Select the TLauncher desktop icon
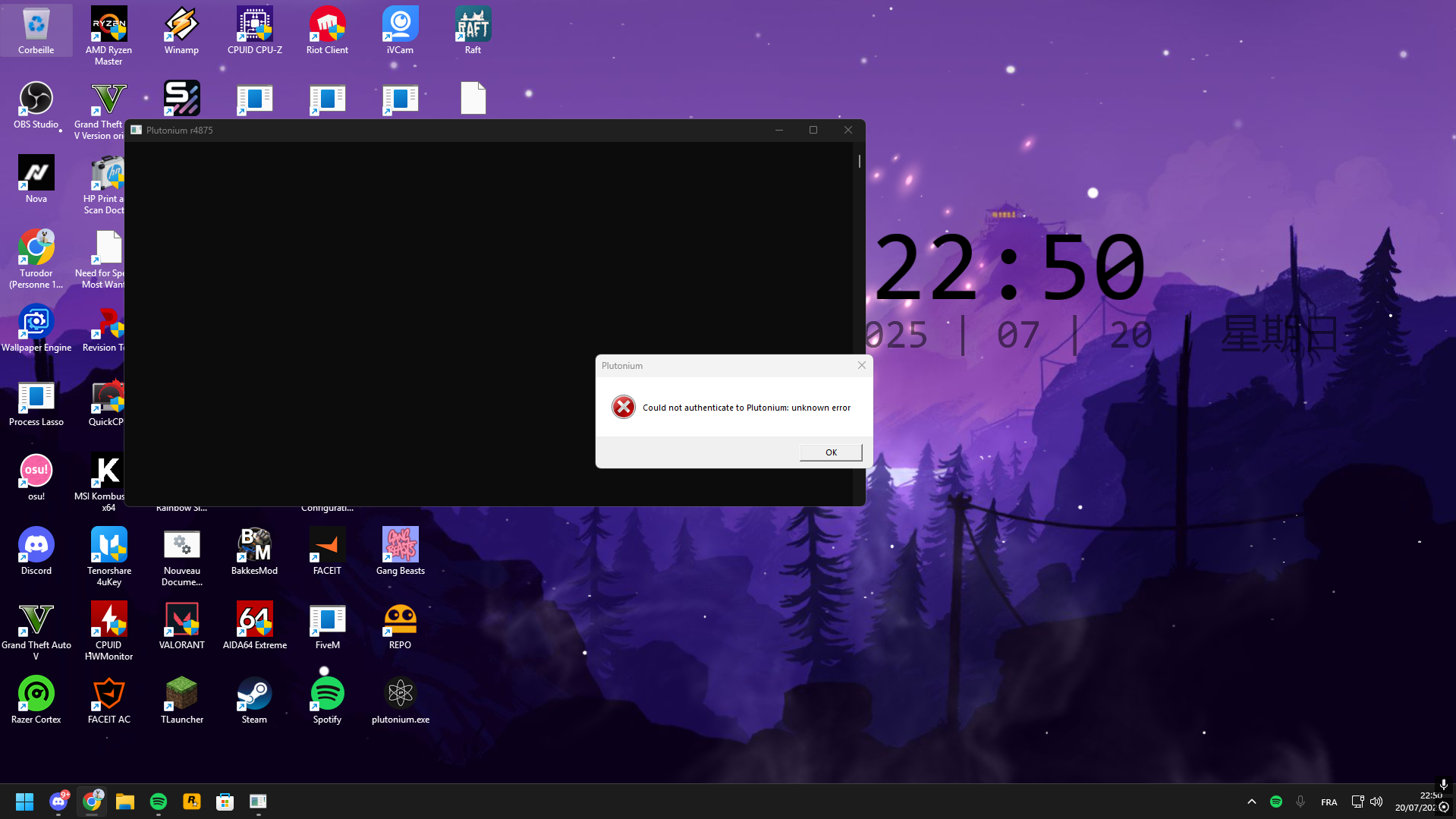 pyautogui.click(x=181, y=701)
